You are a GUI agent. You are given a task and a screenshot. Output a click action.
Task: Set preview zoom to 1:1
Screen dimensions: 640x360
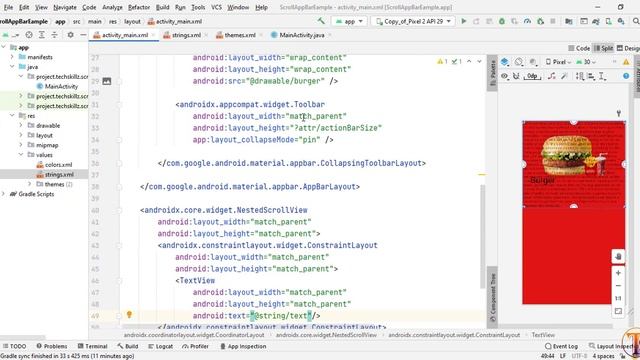618,298
